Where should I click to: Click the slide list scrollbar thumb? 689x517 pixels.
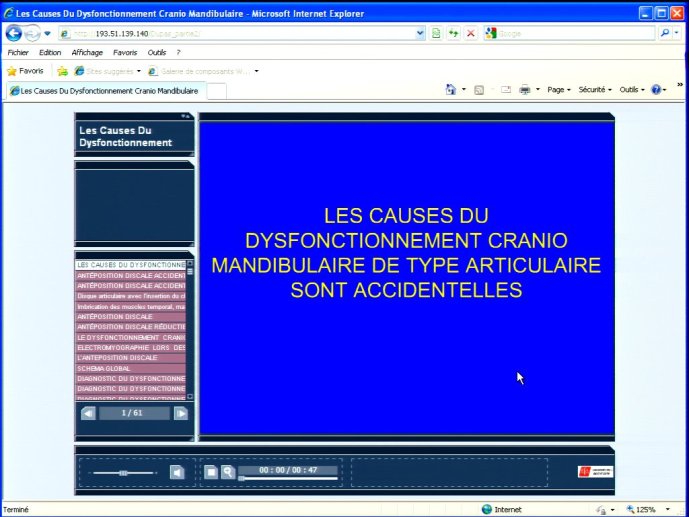[190, 271]
